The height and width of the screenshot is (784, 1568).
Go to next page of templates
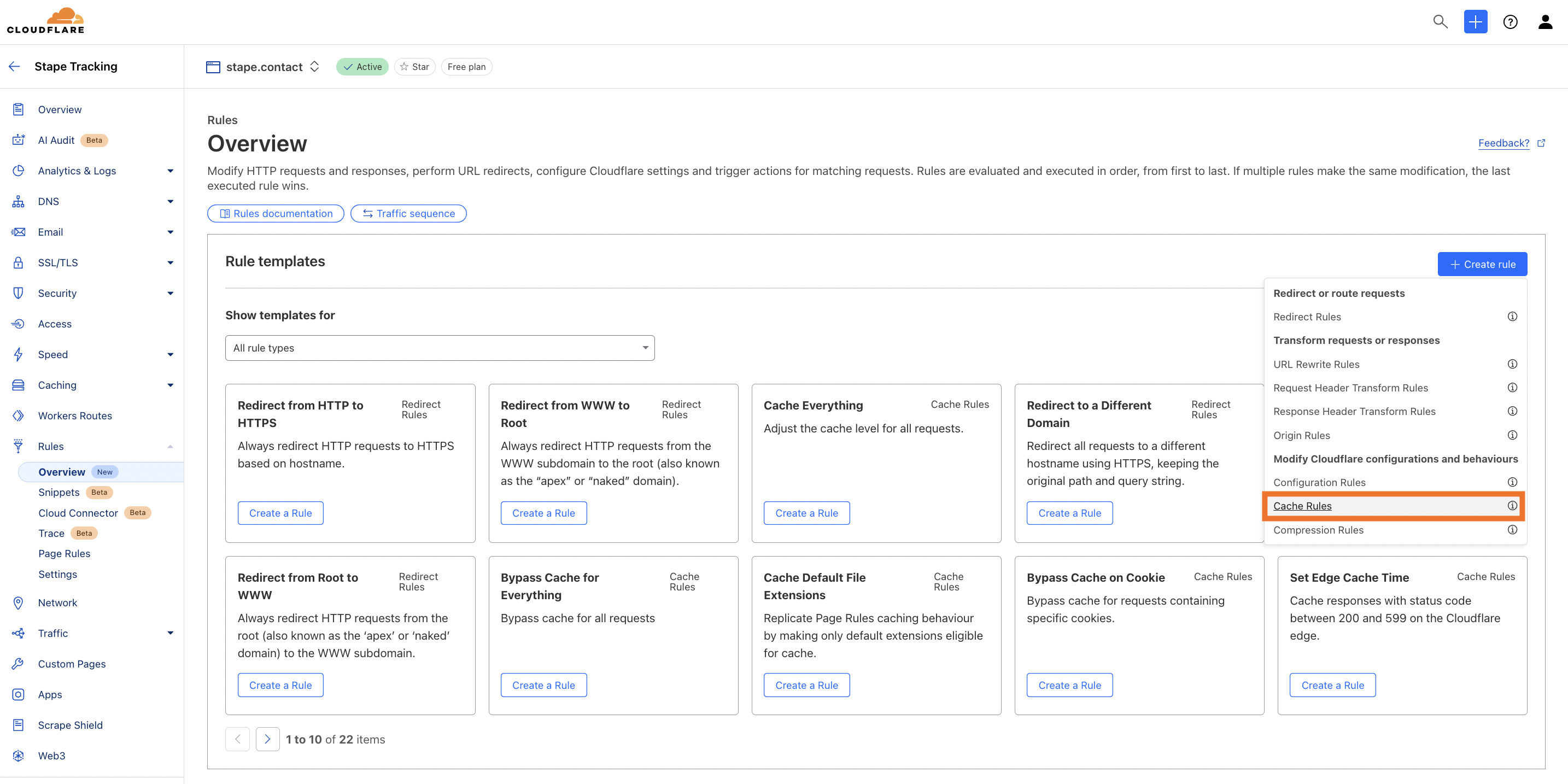click(x=267, y=739)
